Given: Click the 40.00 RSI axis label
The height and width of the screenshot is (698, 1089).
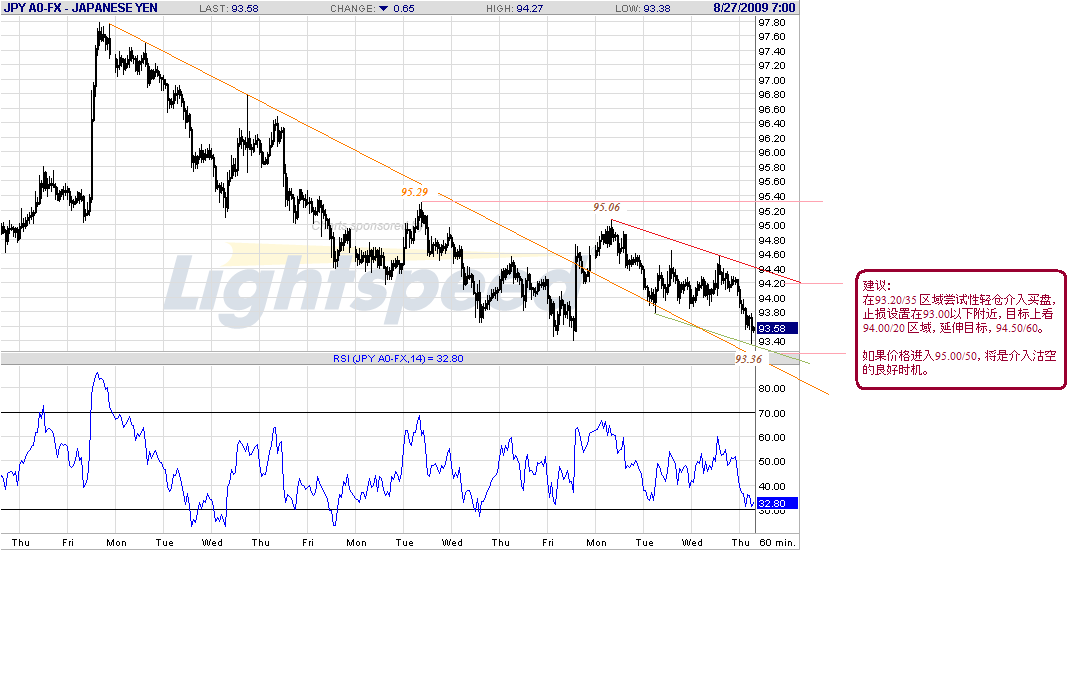Looking at the screenshot, I should click(x=772, y=486).
